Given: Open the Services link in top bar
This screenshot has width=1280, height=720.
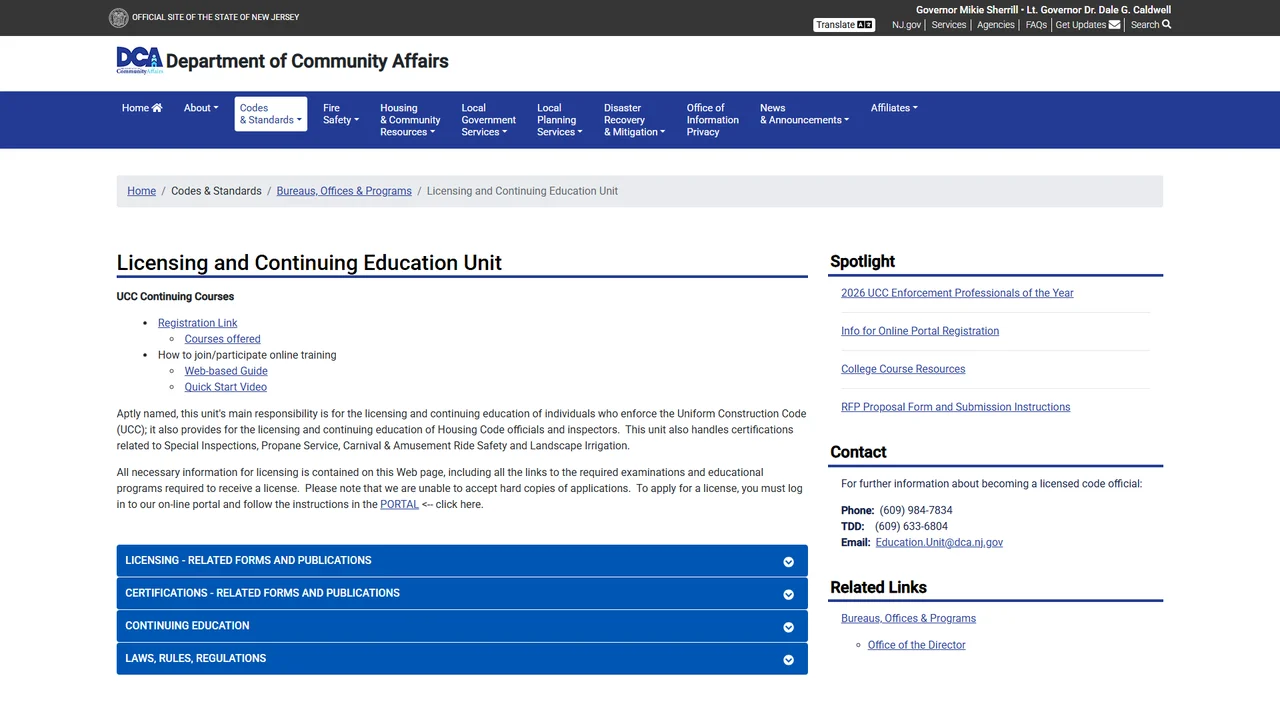Looking at the screenshot, I should 949,25.
